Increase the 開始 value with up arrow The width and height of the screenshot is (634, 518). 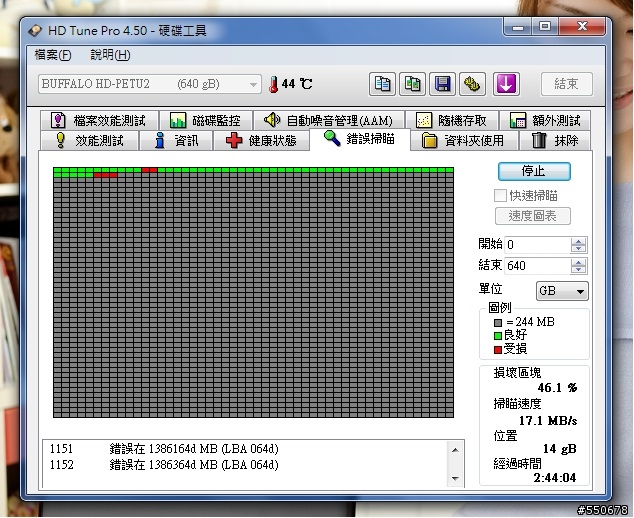pyautogui.click(x=579, y=241)
